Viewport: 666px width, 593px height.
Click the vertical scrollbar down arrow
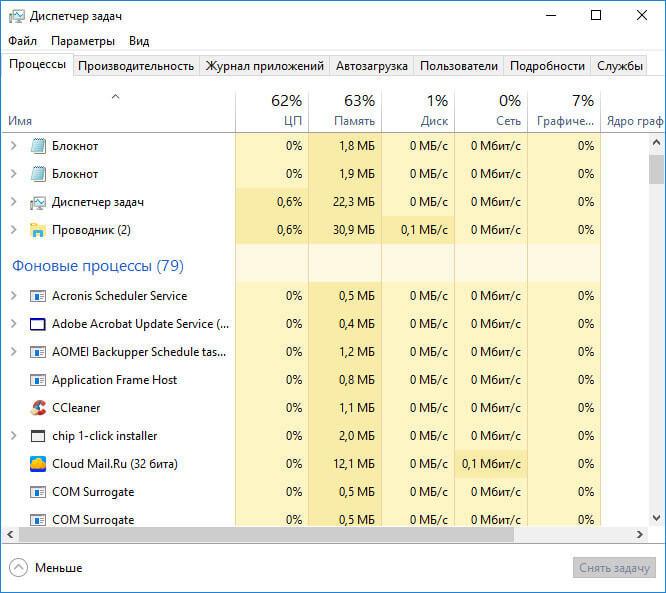pyautogui.click(x=657, y=518)
